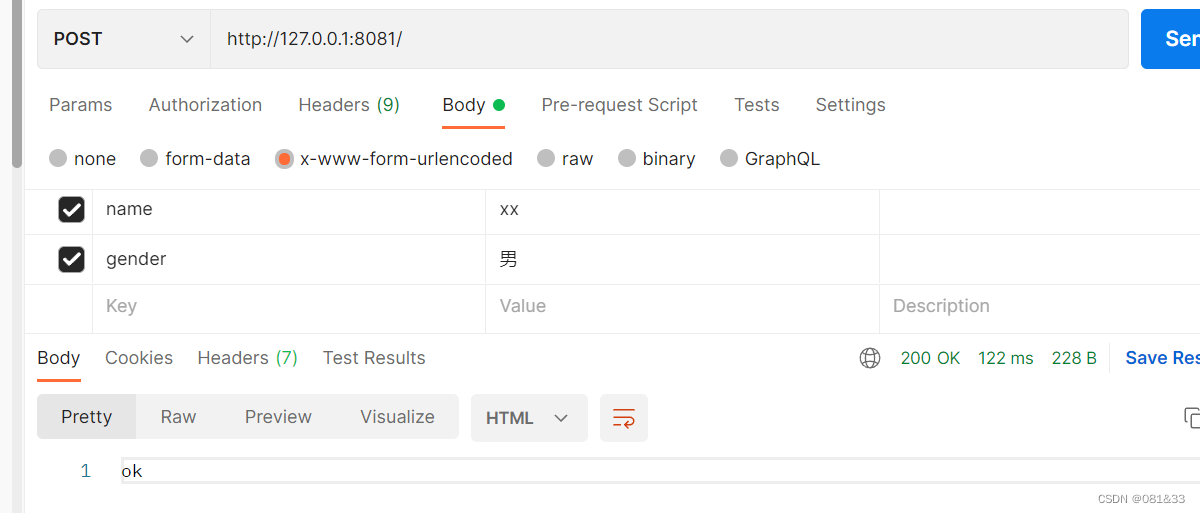Click the wrap lines icon in response toolbar

pos(624,418)
